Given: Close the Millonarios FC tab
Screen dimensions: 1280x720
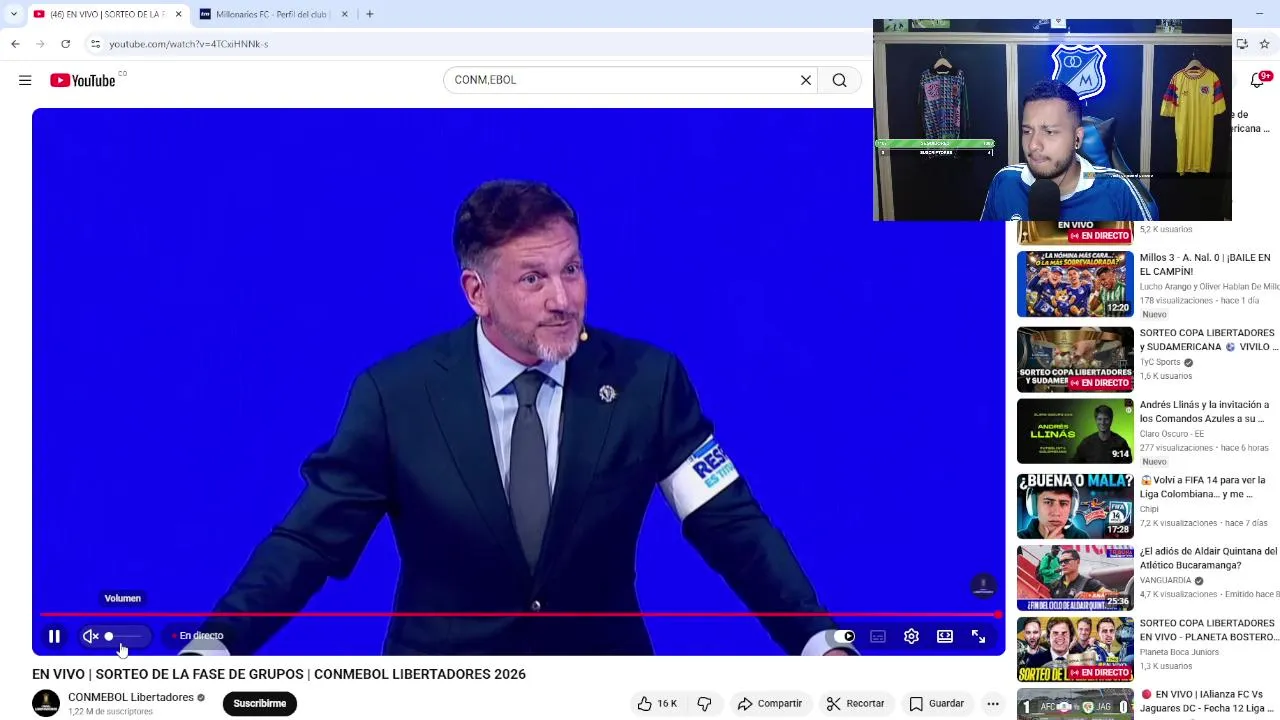Looking at the screenshot, I should point(345,14).
